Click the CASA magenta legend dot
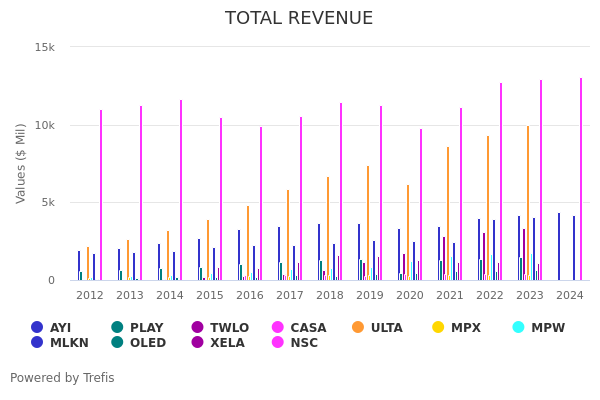Viewport: 600px width, 400px height. (x=279, y=328)
